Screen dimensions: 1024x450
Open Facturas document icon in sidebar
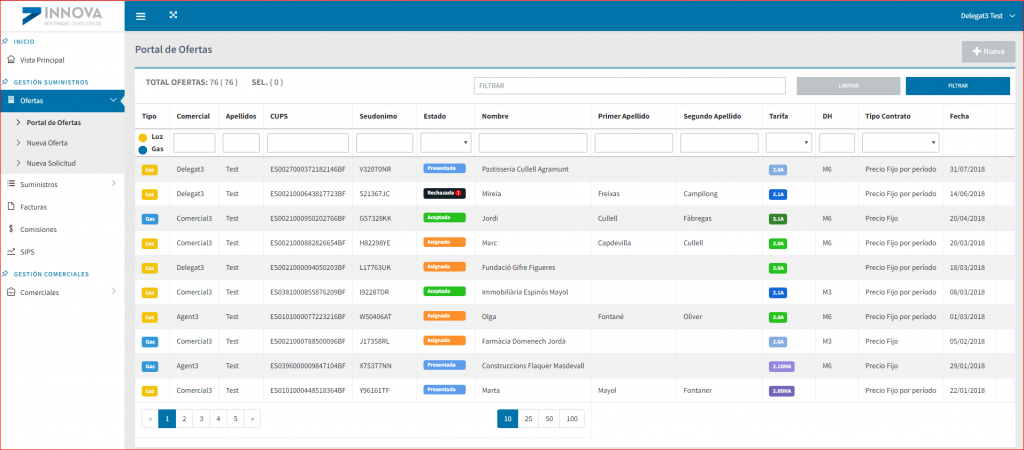tap(10, 206)
